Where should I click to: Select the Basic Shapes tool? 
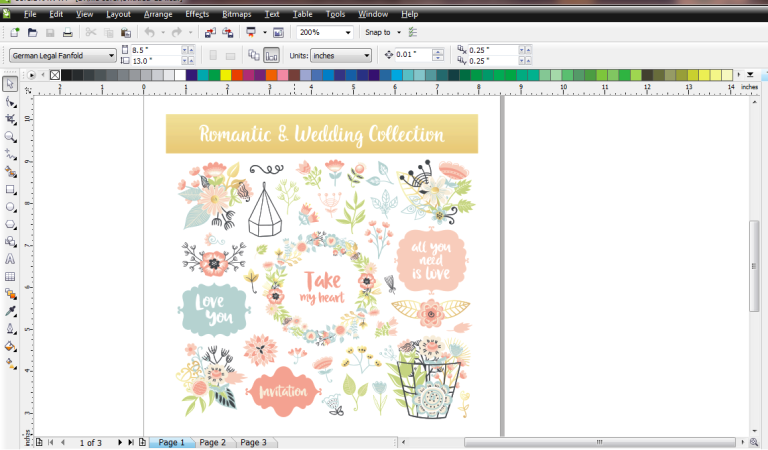(10, 242)
